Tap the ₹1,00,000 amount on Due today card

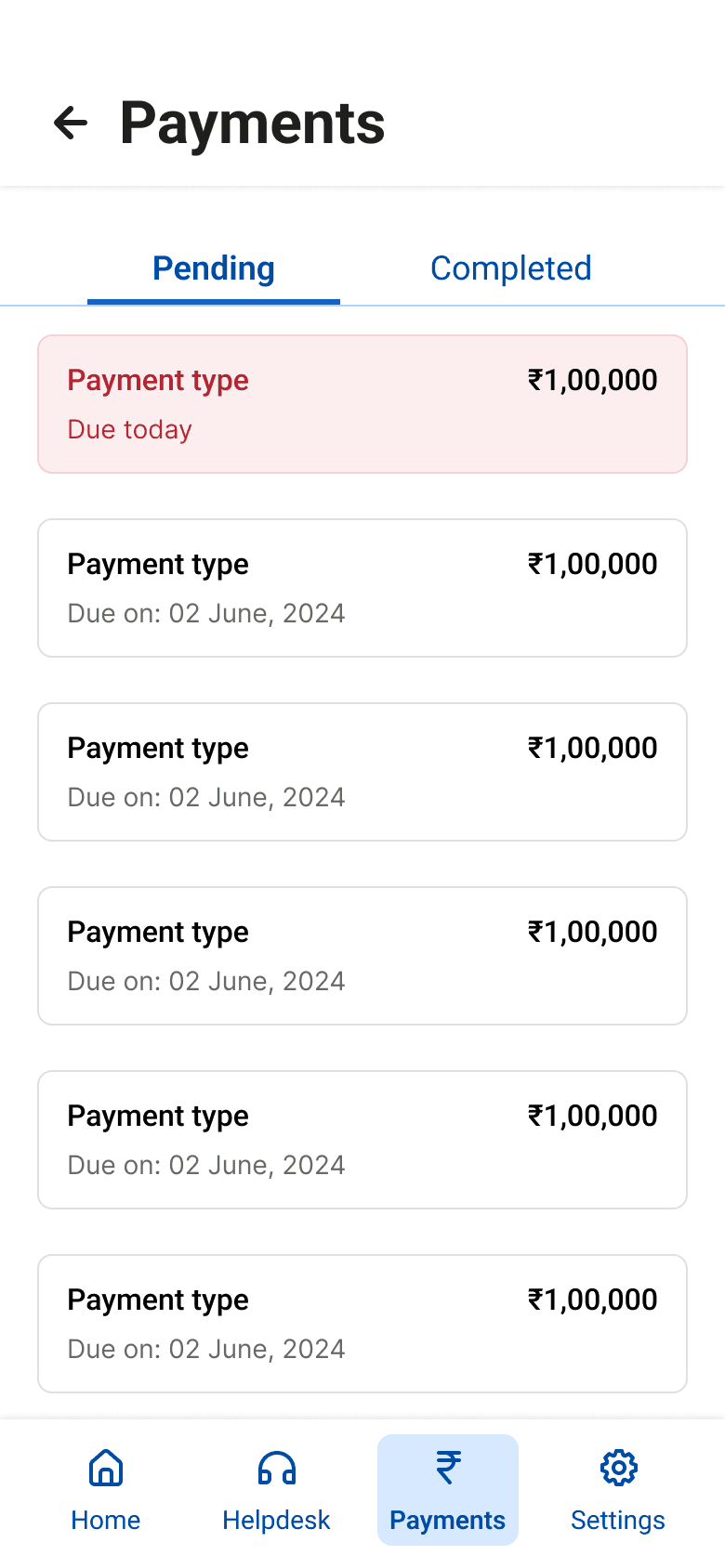pos(593,380)
